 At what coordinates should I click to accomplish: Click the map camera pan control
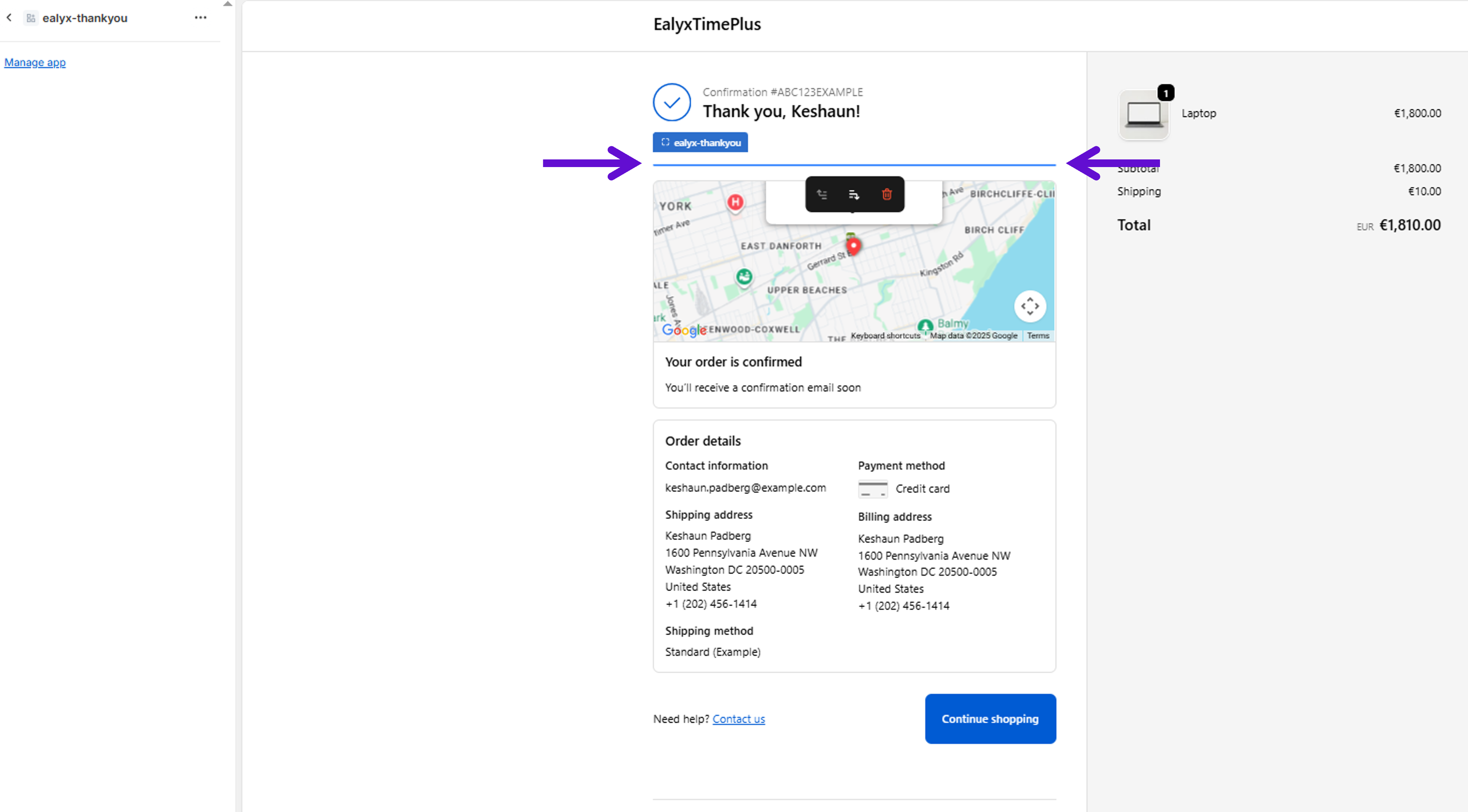point(1030,306)
